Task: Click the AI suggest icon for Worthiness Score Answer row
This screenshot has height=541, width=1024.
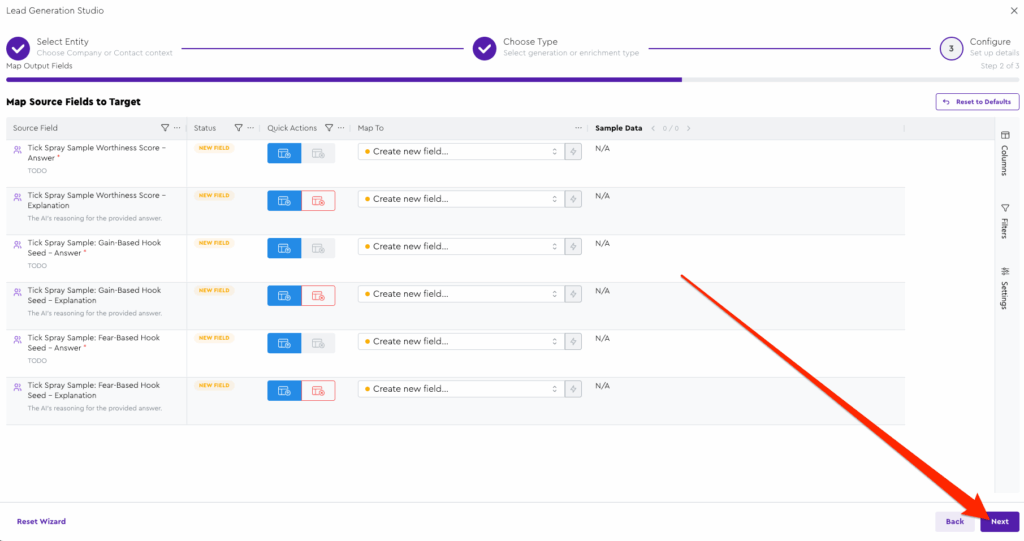Action: (x=573, y=152)
